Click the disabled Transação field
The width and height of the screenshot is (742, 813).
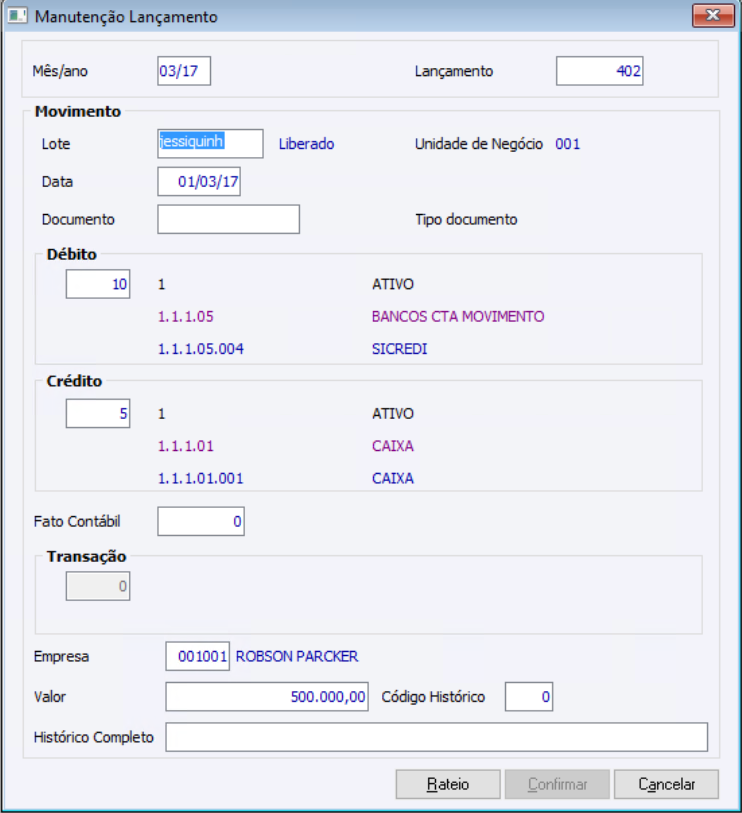click(x=98, y=587)
